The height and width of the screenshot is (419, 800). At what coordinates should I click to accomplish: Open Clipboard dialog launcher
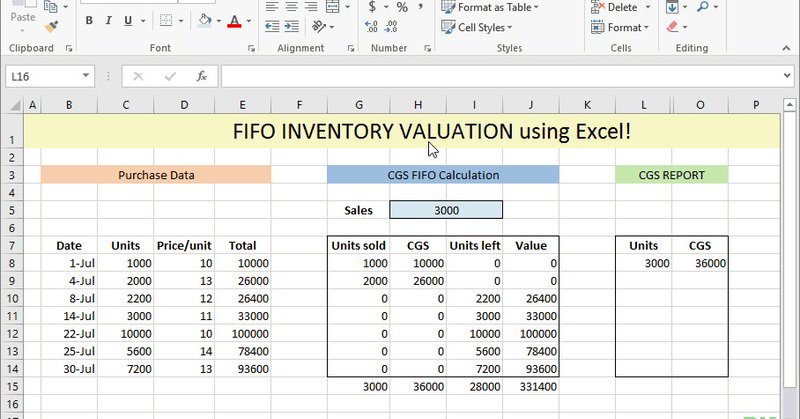(69, 48)
